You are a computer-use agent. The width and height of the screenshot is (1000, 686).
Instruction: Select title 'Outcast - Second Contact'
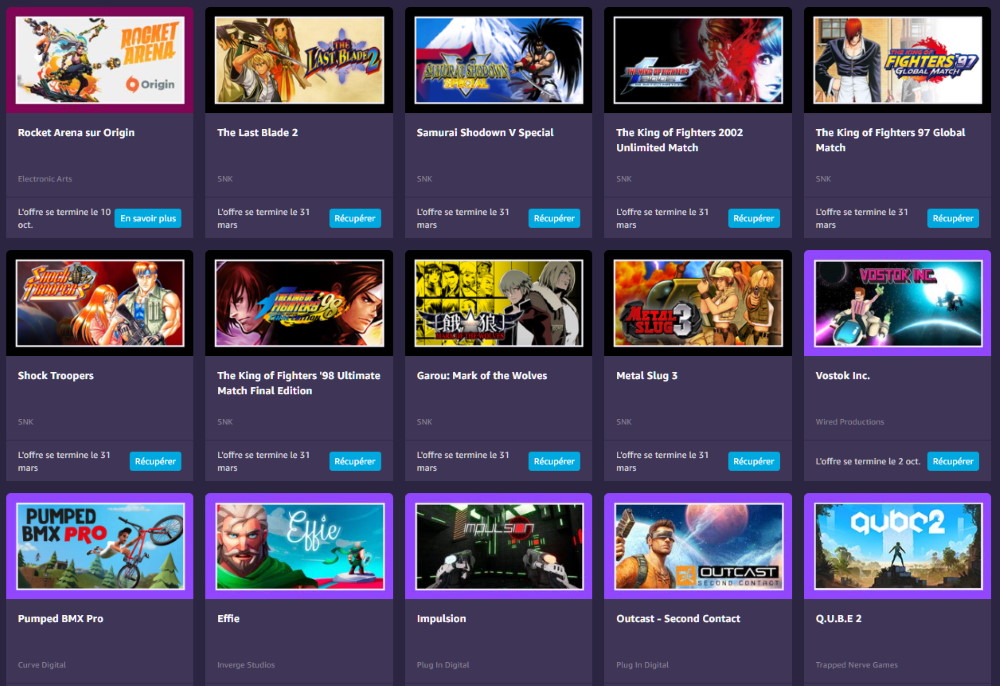[678, 618]
